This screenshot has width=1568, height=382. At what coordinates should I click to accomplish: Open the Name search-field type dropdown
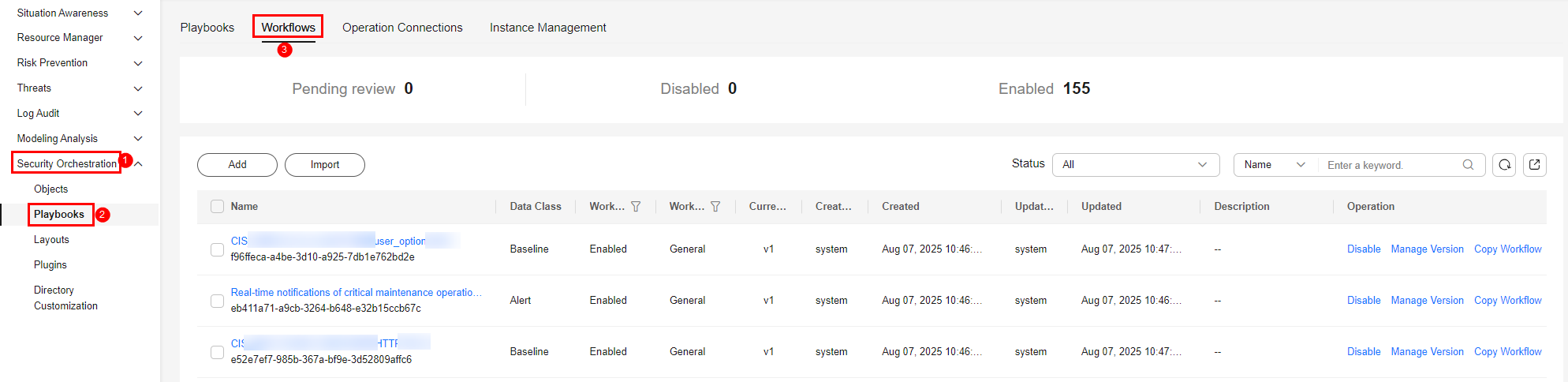(1275, 165)
